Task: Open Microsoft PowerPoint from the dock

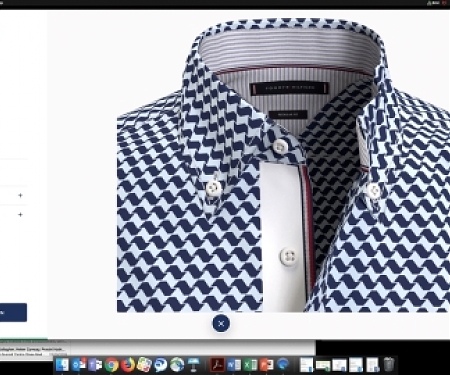Action: pyautogui.click(x=267, y=365)
